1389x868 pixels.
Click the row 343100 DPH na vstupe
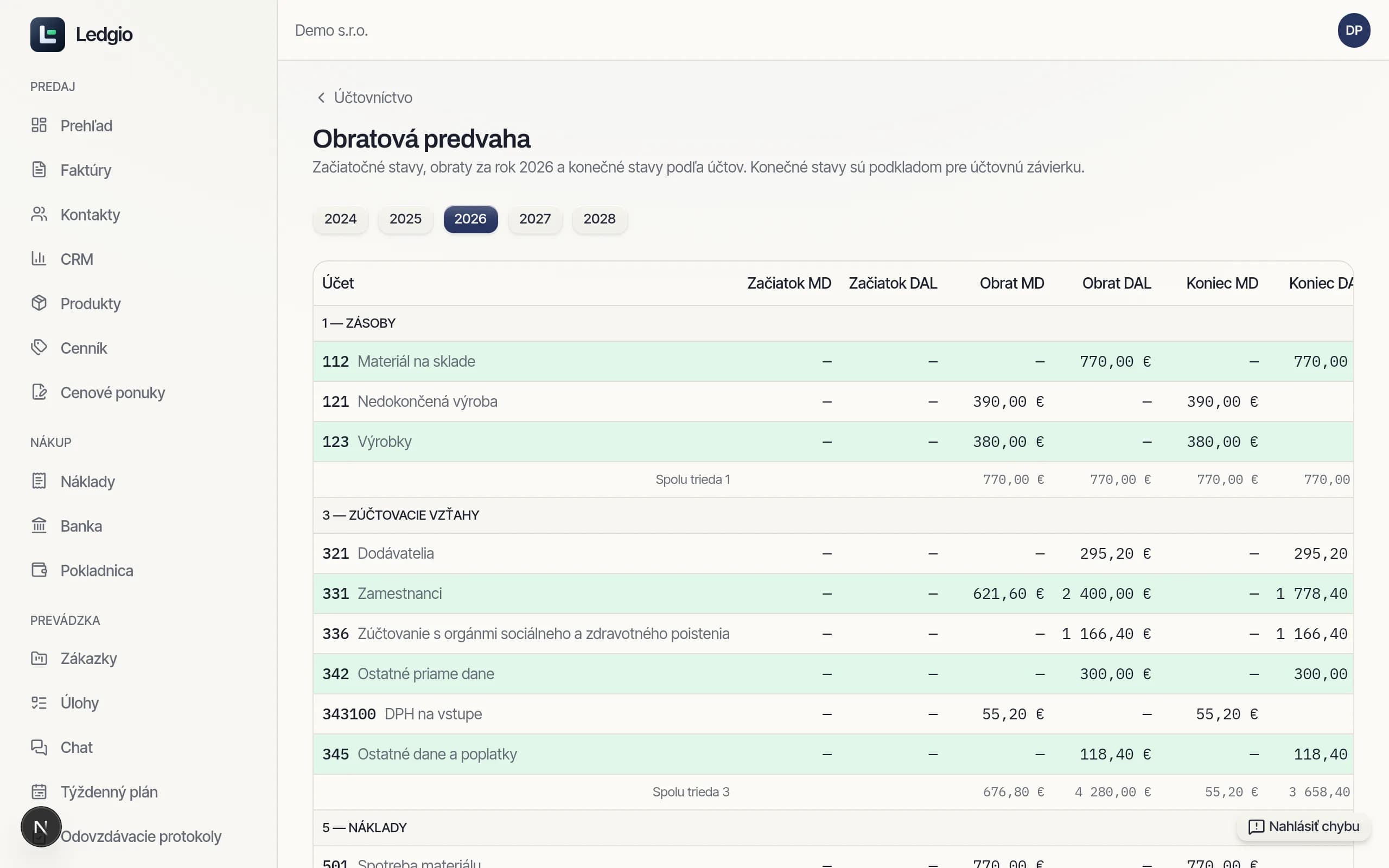click(x=833, y=714)
